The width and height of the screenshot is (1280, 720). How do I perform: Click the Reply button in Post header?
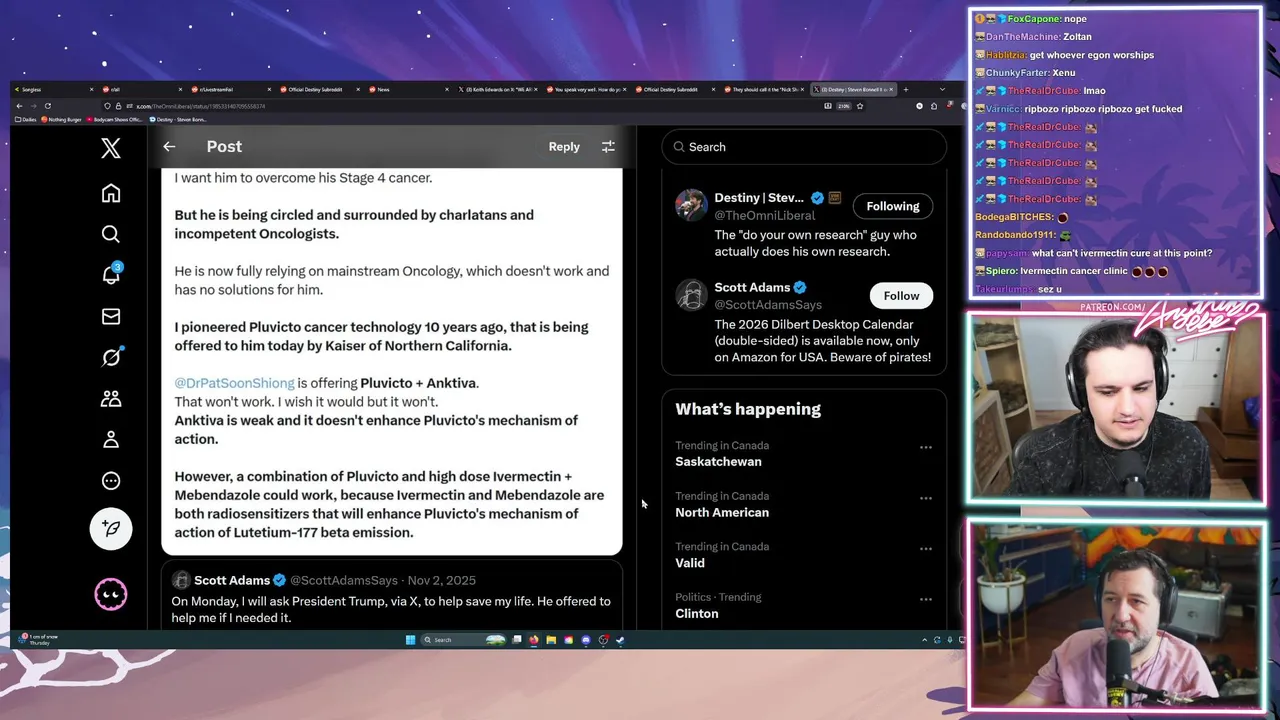pos(564,146)
